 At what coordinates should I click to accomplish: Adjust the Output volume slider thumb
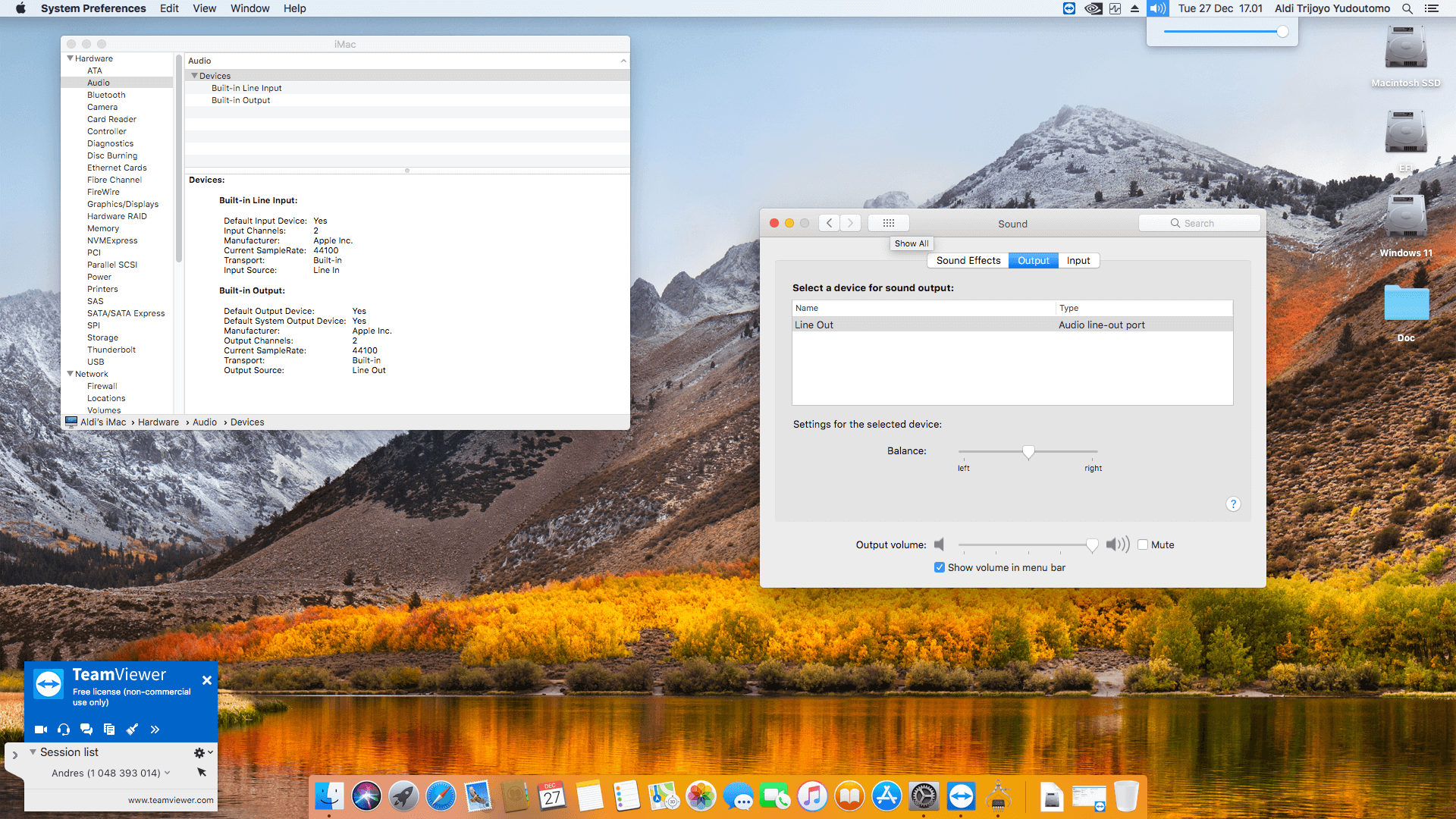[1092, 545]
